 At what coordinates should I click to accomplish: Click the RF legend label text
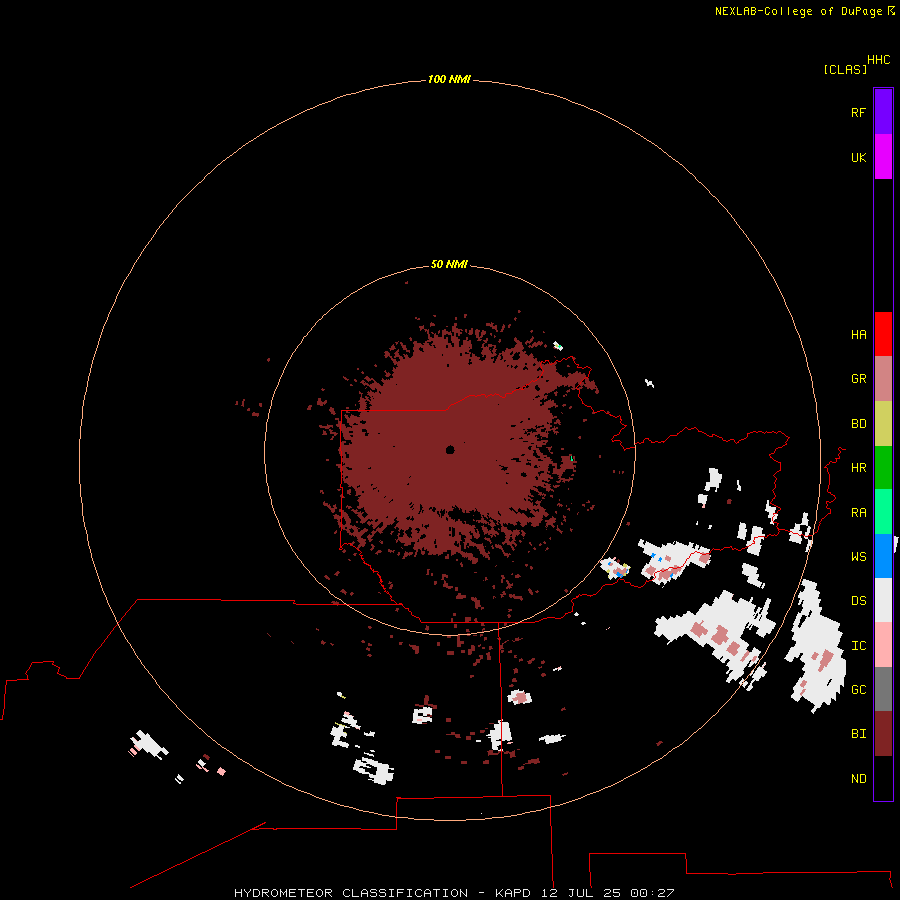[858, 113]
